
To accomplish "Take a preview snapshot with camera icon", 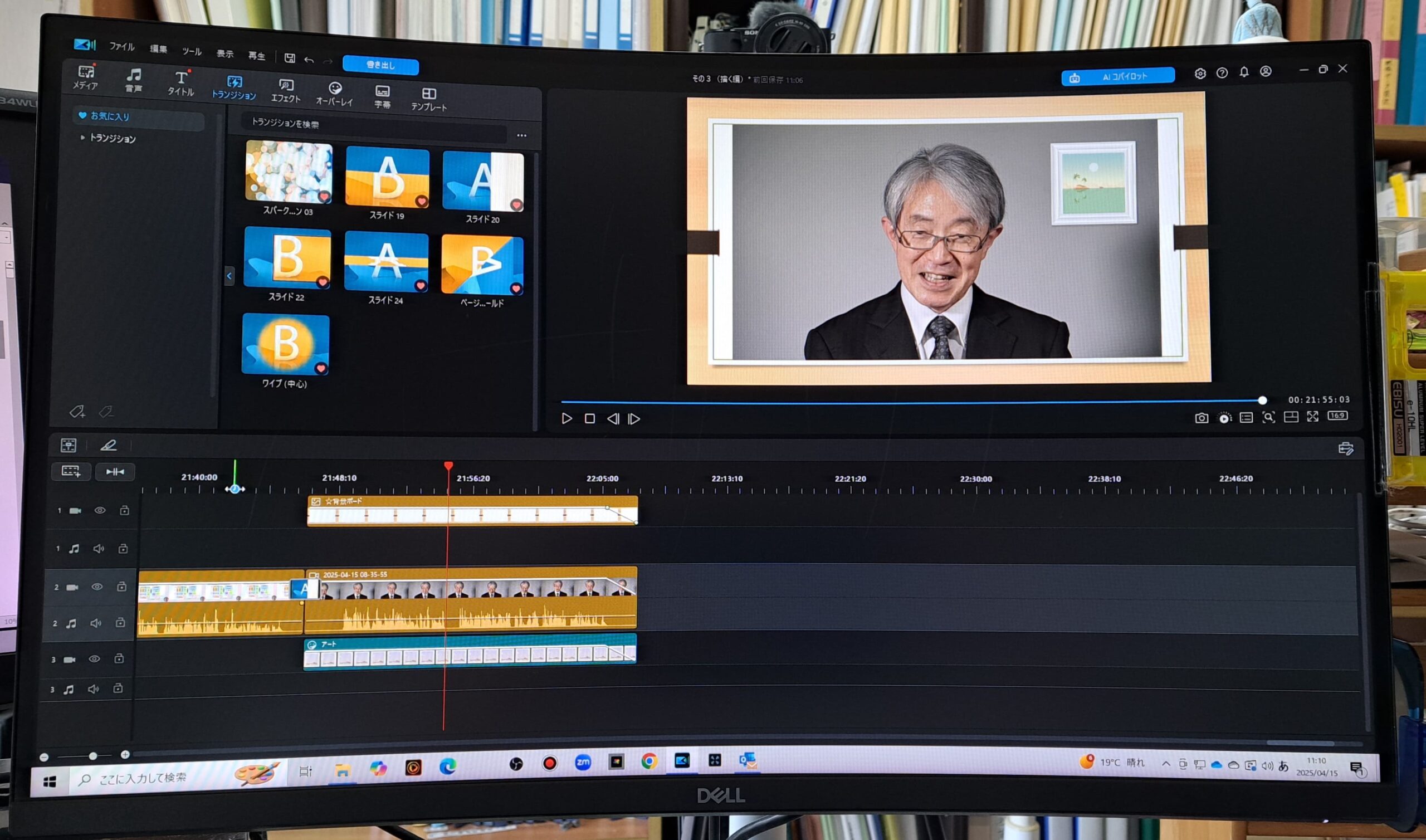I will click(x=1201, y=418).
